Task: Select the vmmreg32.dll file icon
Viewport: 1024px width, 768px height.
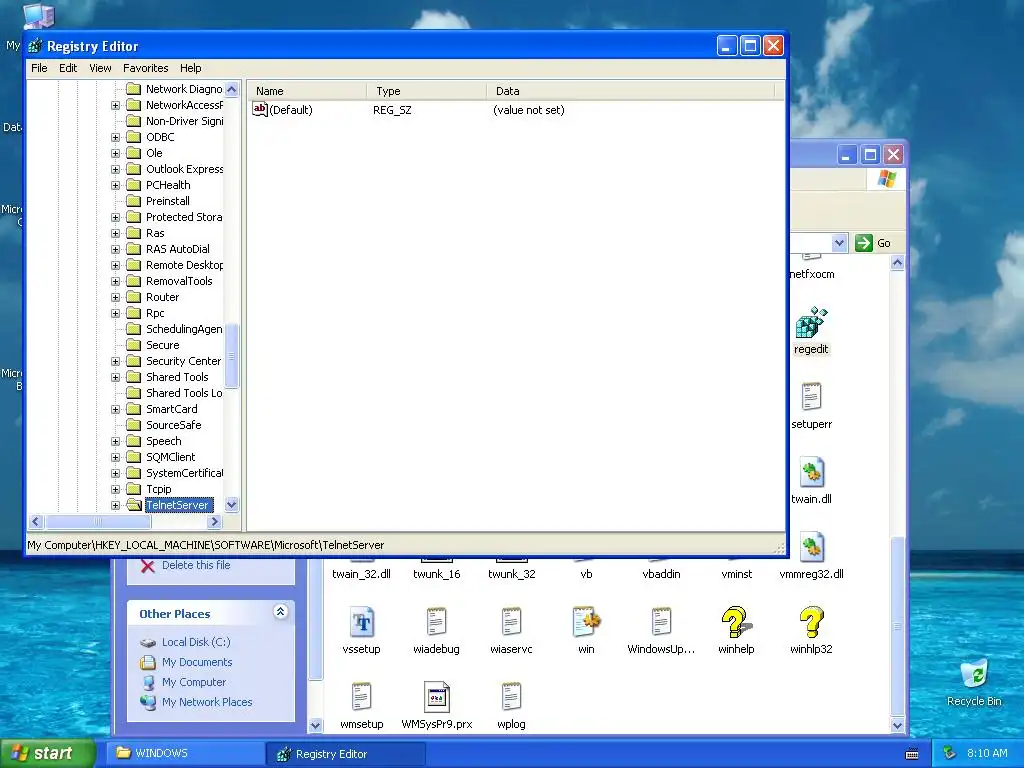Action: pos(812,547)
